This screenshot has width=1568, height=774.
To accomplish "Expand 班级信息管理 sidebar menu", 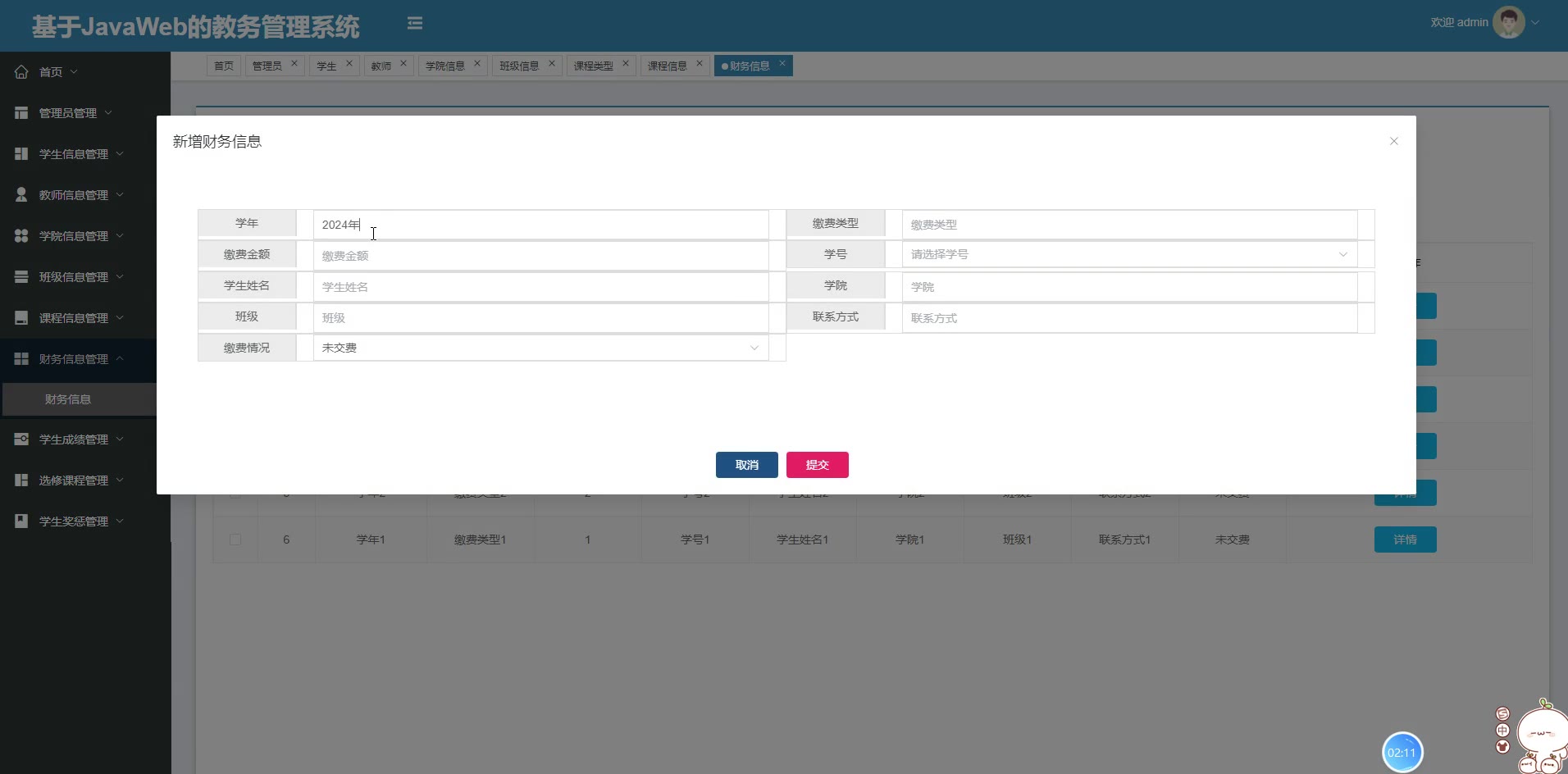I will click(120, 276).
